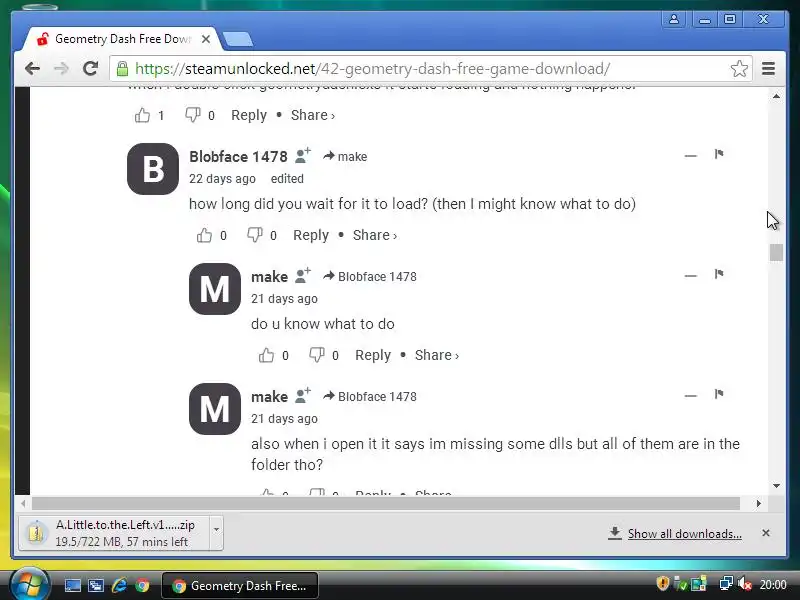Open the Chrome hamburger menu
Viewport: 800px width, 600px height.
768,68
